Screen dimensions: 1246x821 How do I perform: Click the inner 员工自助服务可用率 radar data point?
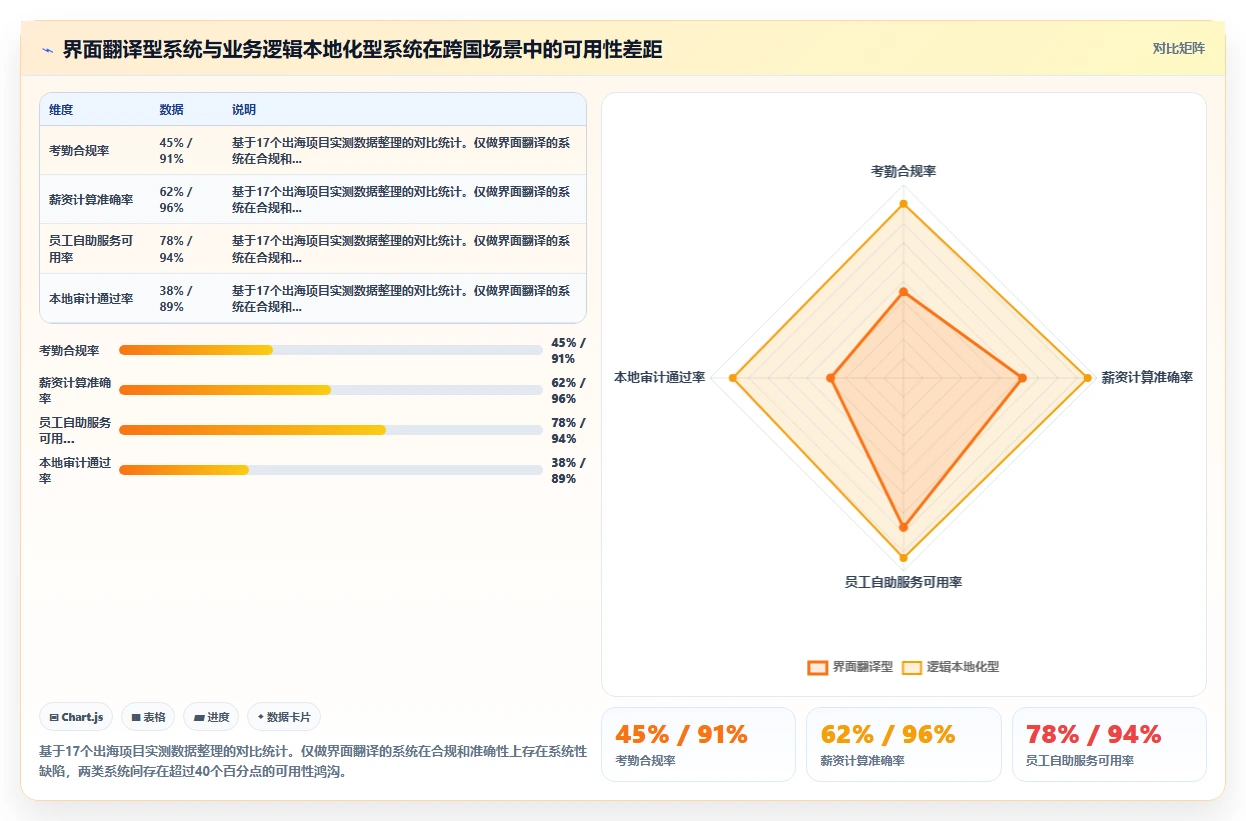coord(903,527)
